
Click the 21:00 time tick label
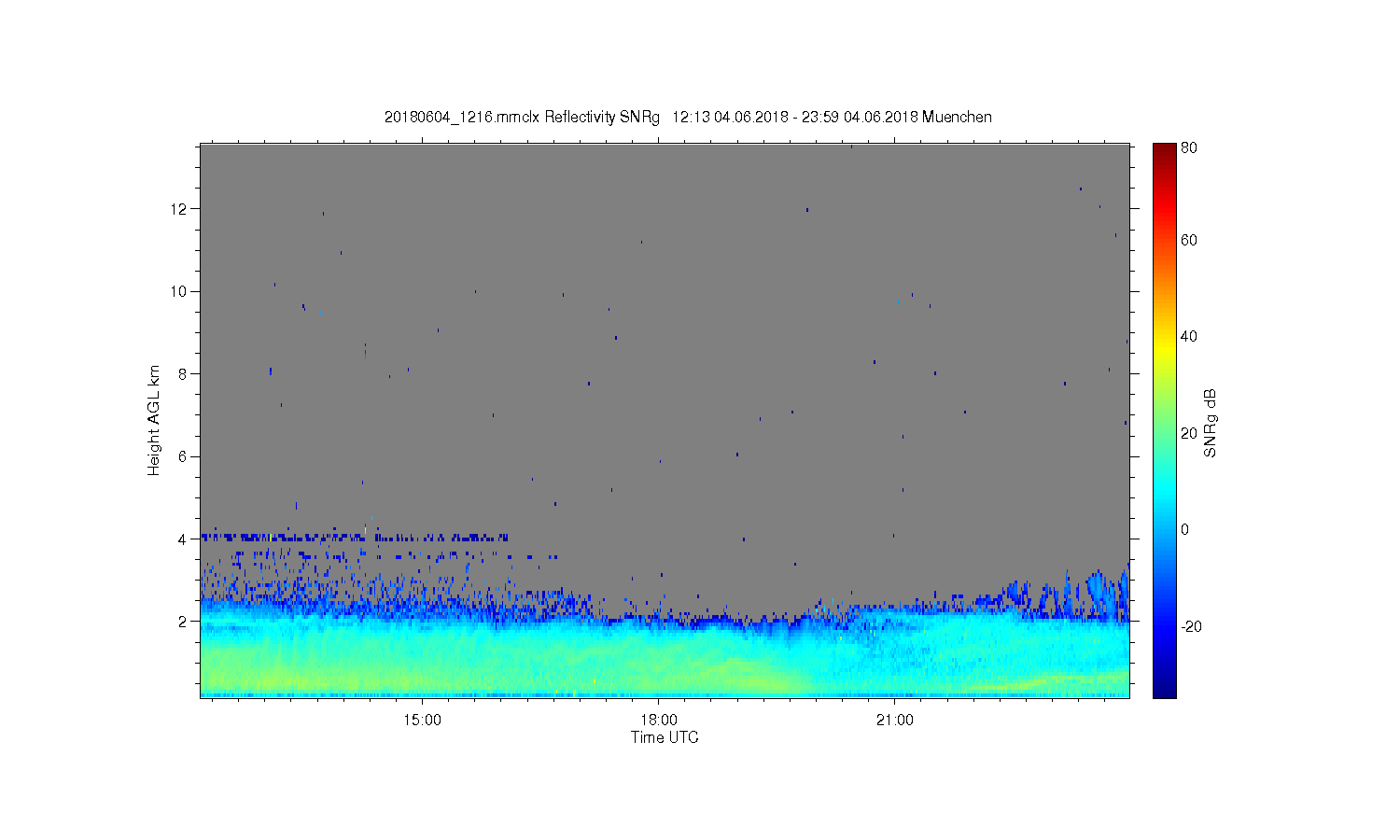coord(895,720)
